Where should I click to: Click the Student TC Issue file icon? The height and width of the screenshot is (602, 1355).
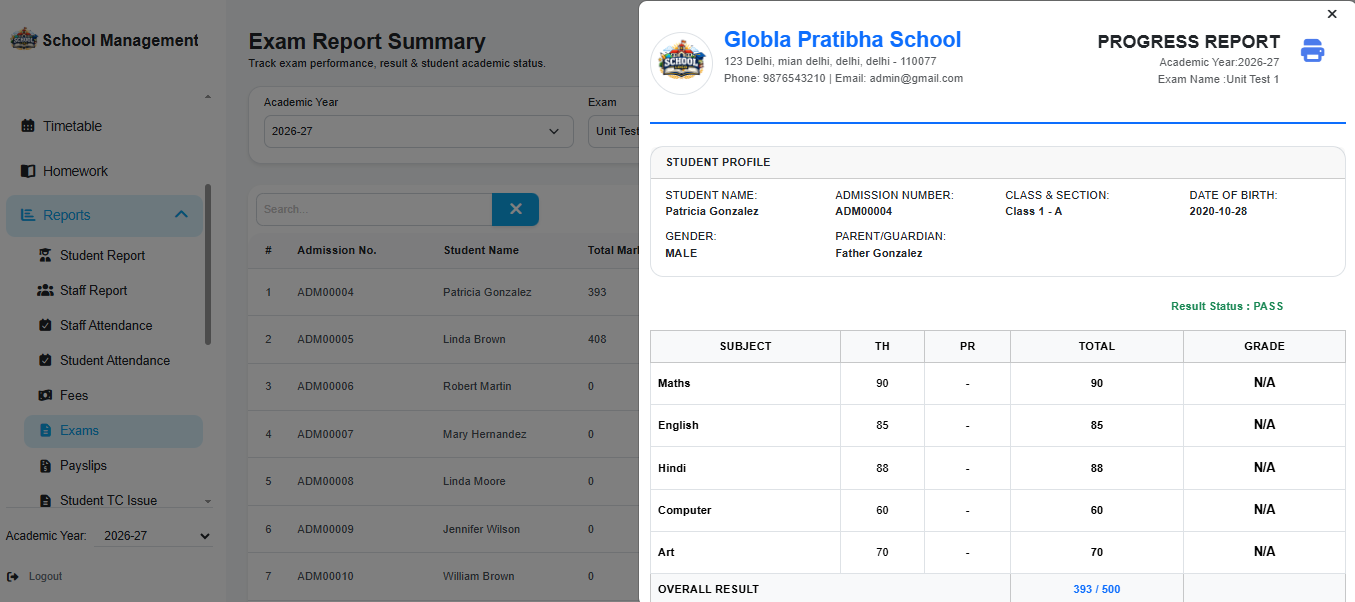pos(45,500)
